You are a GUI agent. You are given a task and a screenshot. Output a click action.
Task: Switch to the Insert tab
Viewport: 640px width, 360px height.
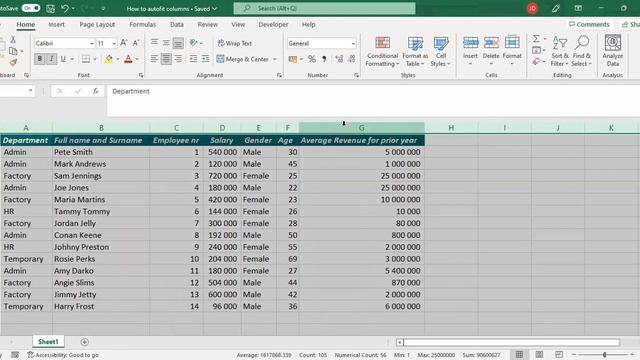coord(56,24)
